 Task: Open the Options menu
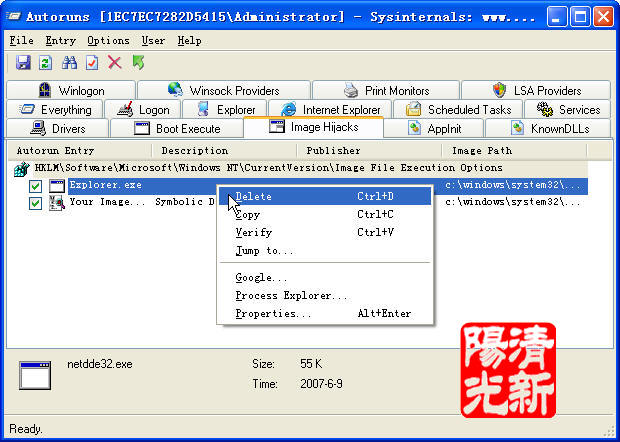(x=108, y=40)
